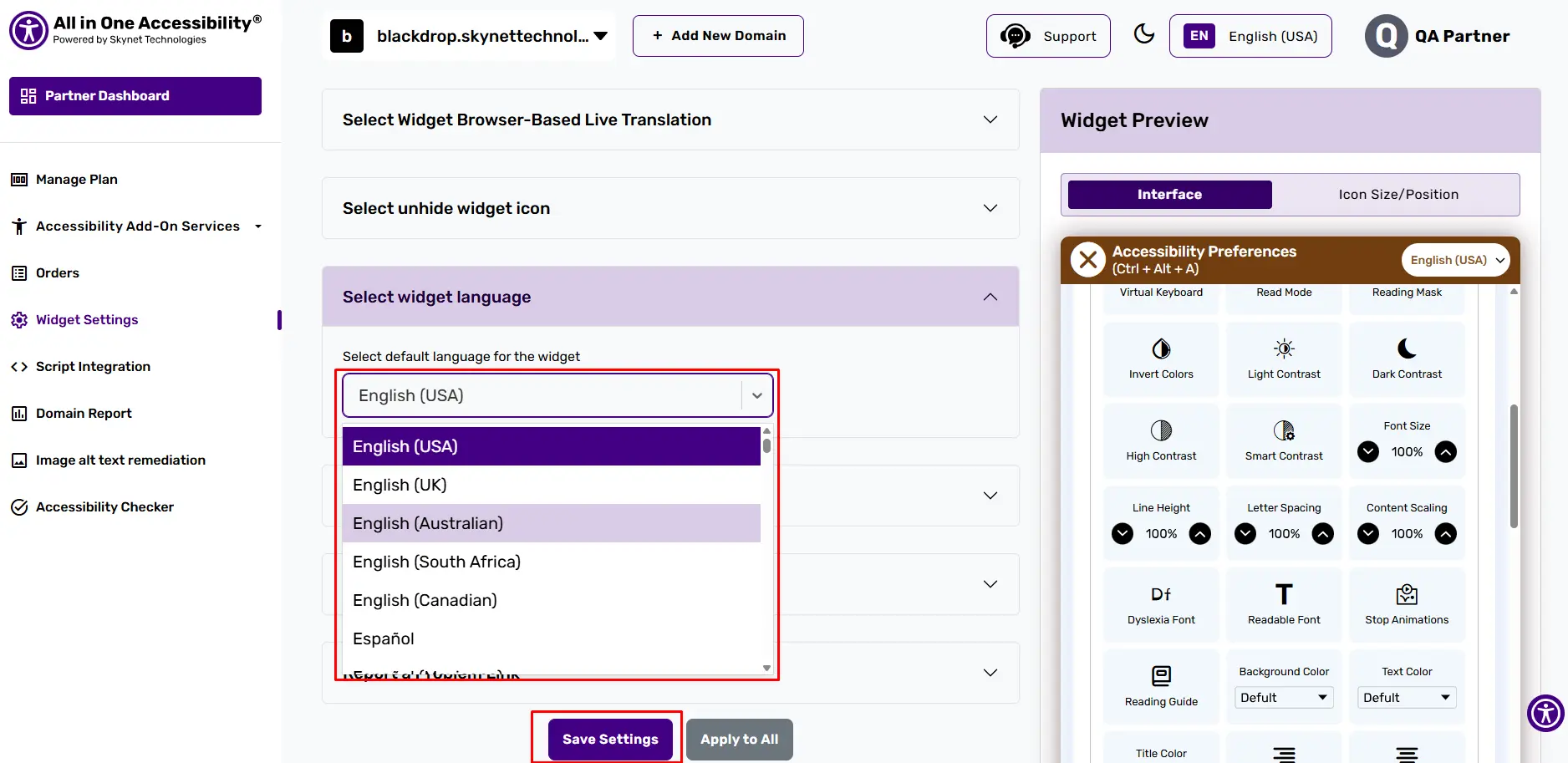The height and width of the screenshot is (763, 1568).
Task: Toggle Invert Colors in widget preview
Action: pos(1161,359)
